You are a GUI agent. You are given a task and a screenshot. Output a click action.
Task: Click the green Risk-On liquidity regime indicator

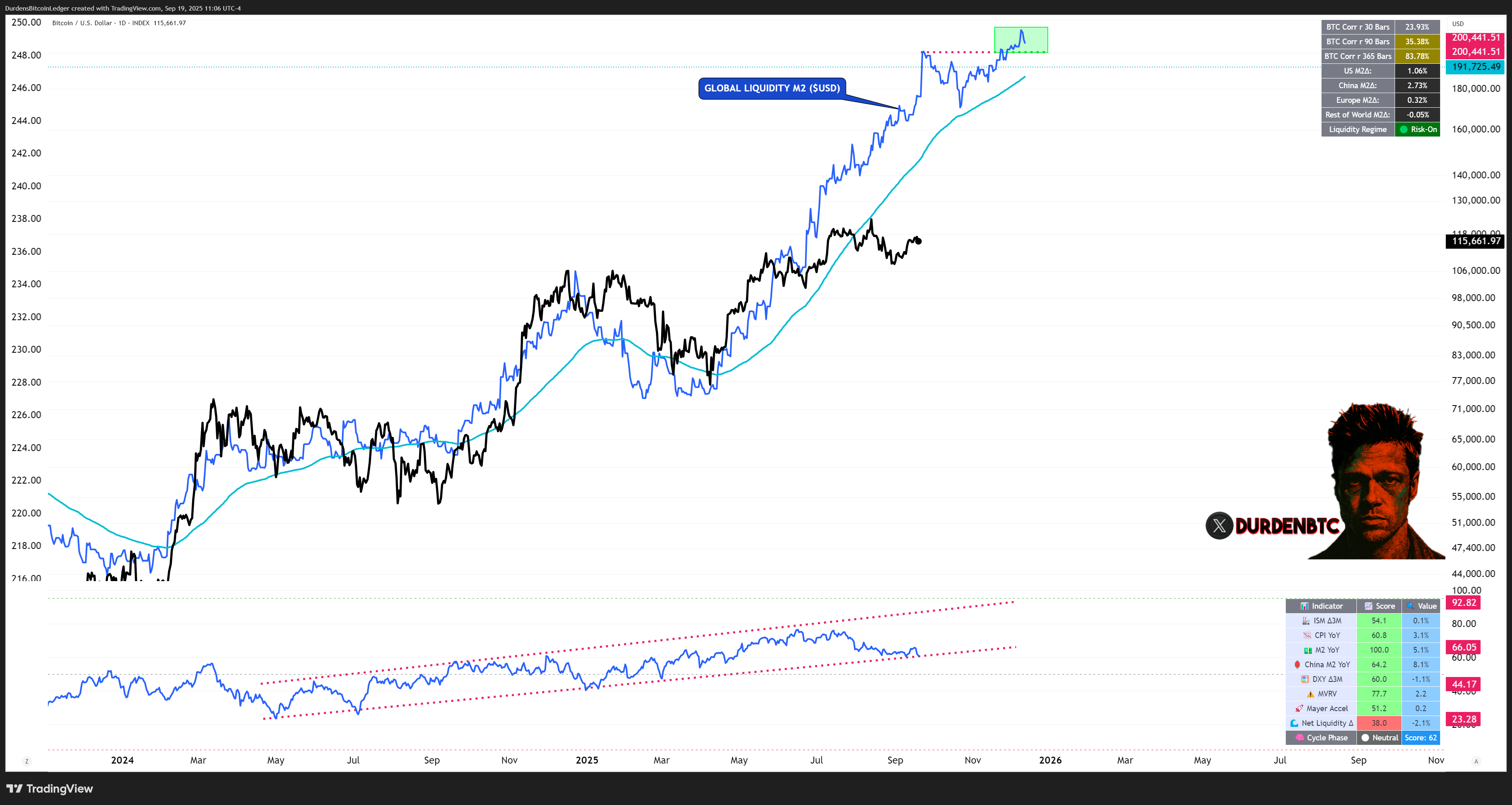(x=1417, y=130)
